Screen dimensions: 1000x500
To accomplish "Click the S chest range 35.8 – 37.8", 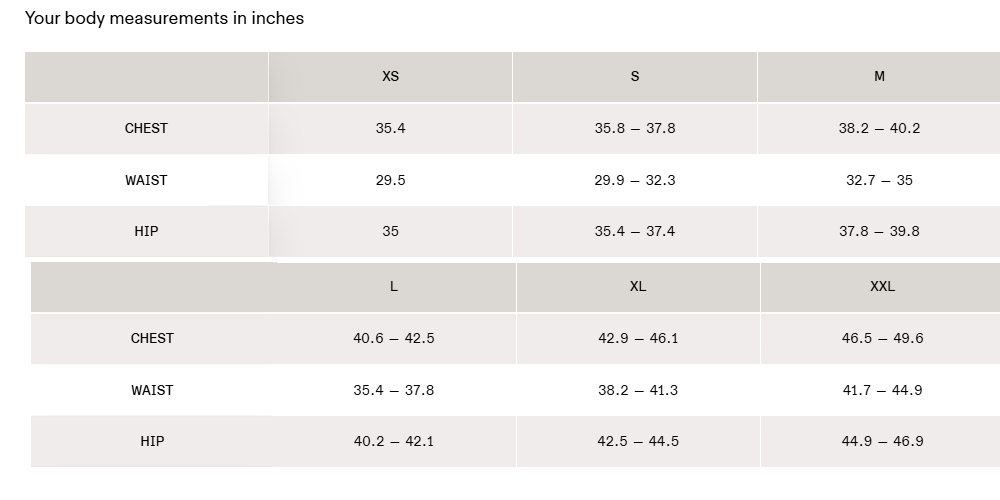I will tap(635, 128).
